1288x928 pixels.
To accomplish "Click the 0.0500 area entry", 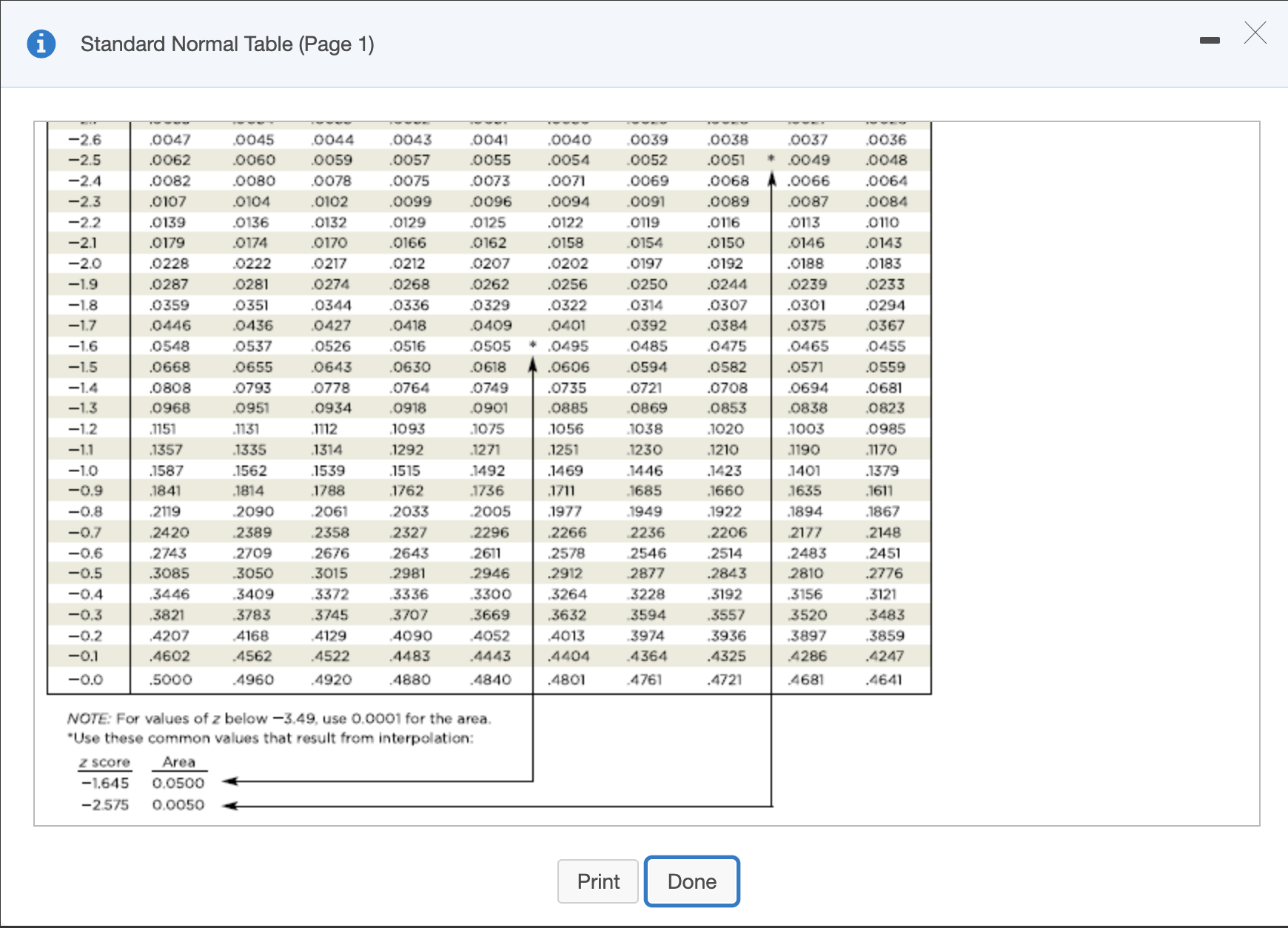I will pos(178,783).
